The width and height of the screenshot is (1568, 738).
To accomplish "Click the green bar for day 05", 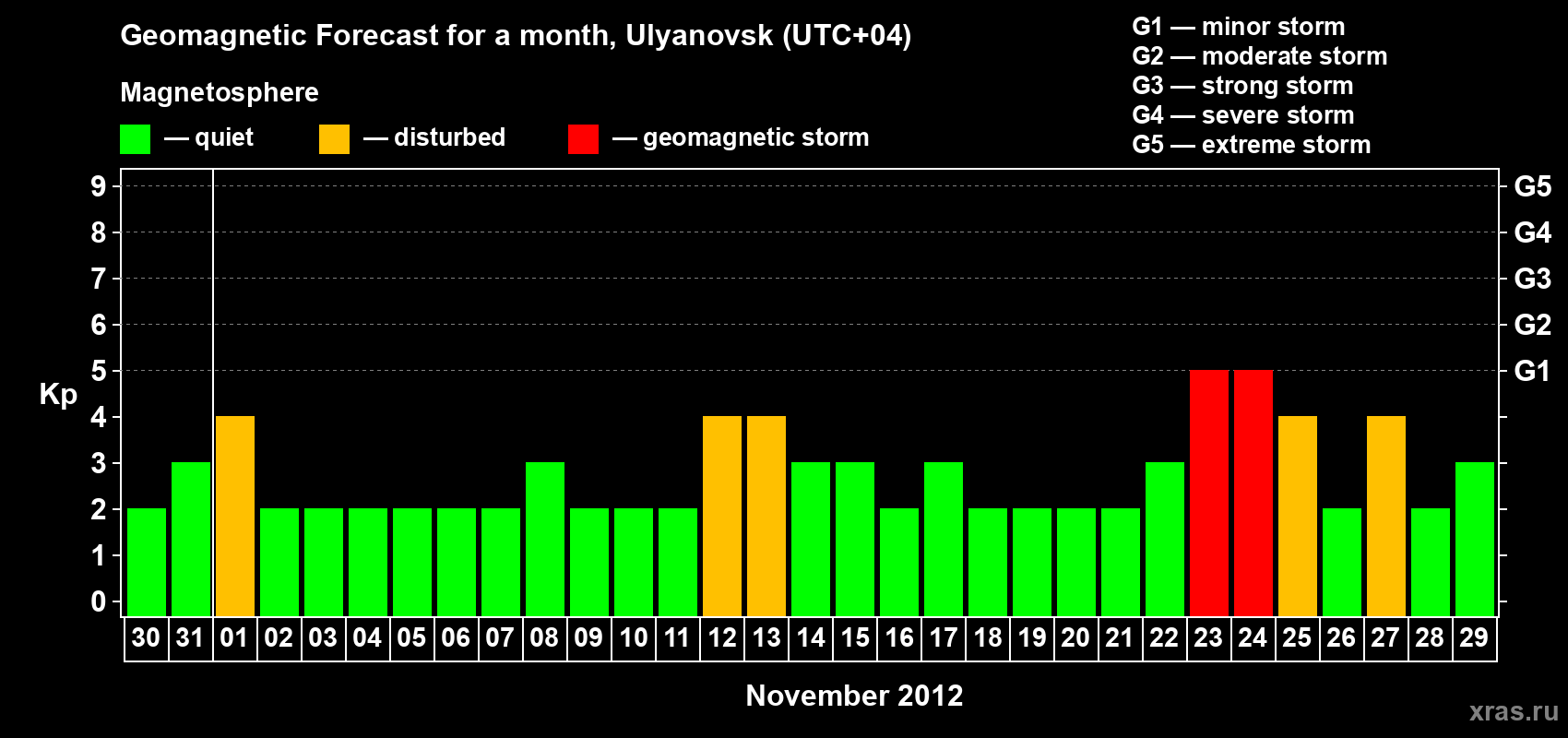I will [411, 562].
